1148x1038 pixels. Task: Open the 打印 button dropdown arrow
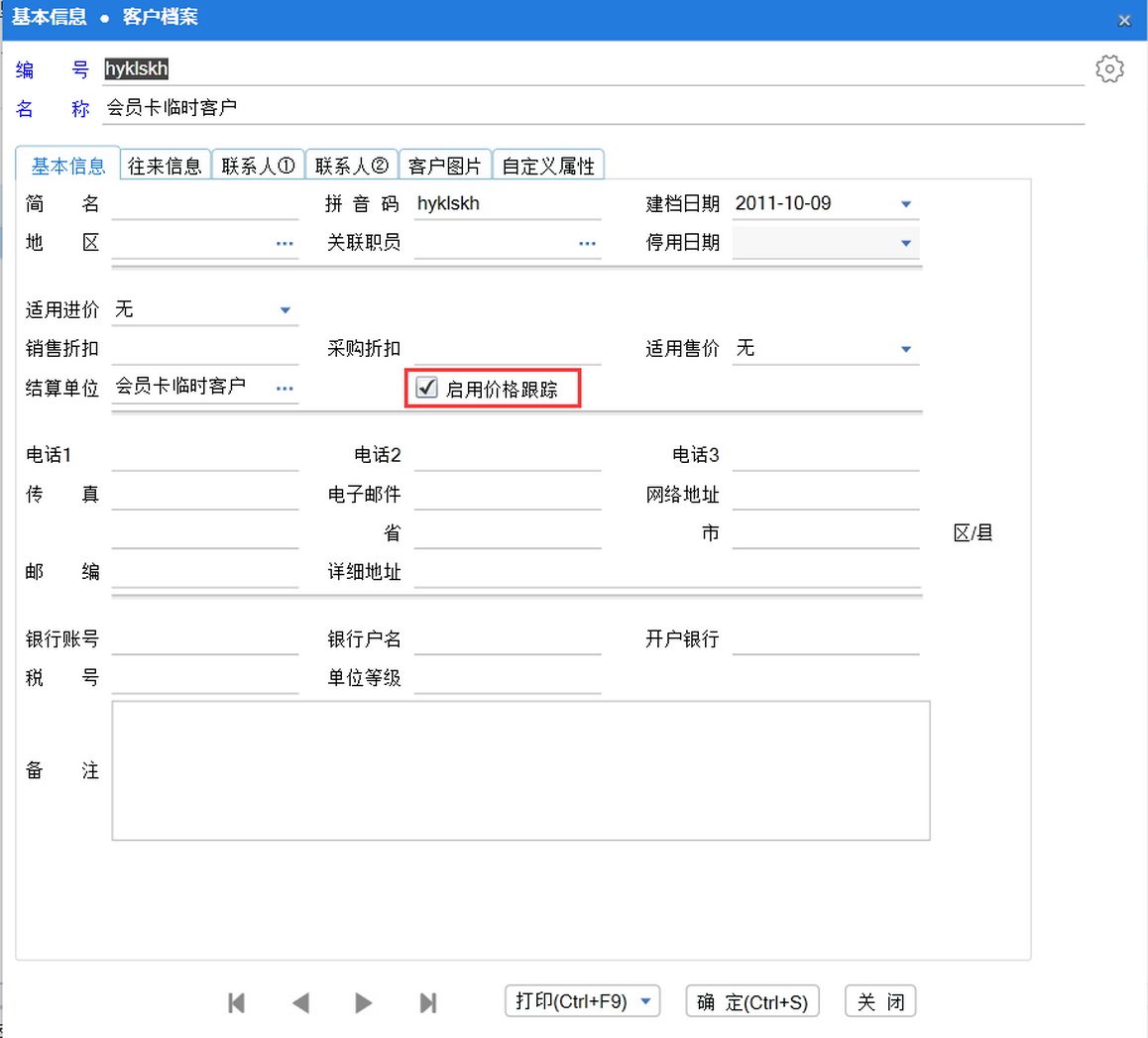(645, 1001)
